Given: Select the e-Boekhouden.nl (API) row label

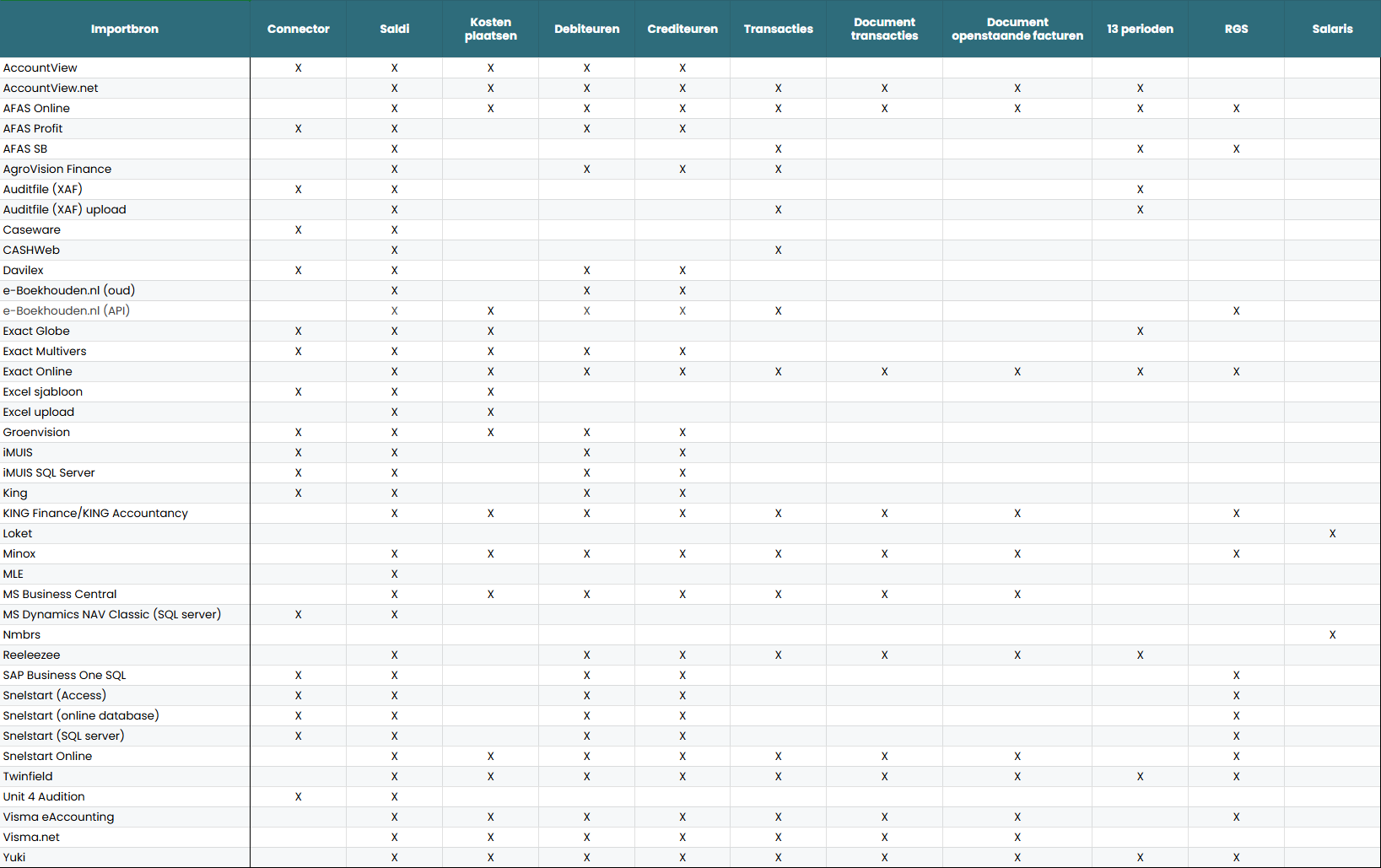Looking at the screenshot, I should coord(67,310).
